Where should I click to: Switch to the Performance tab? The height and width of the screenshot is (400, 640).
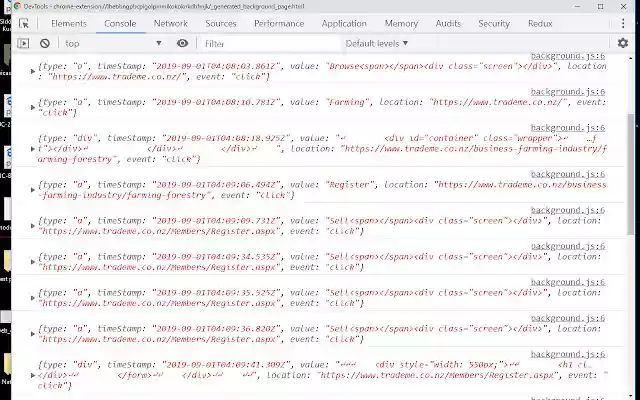point(279,24)
